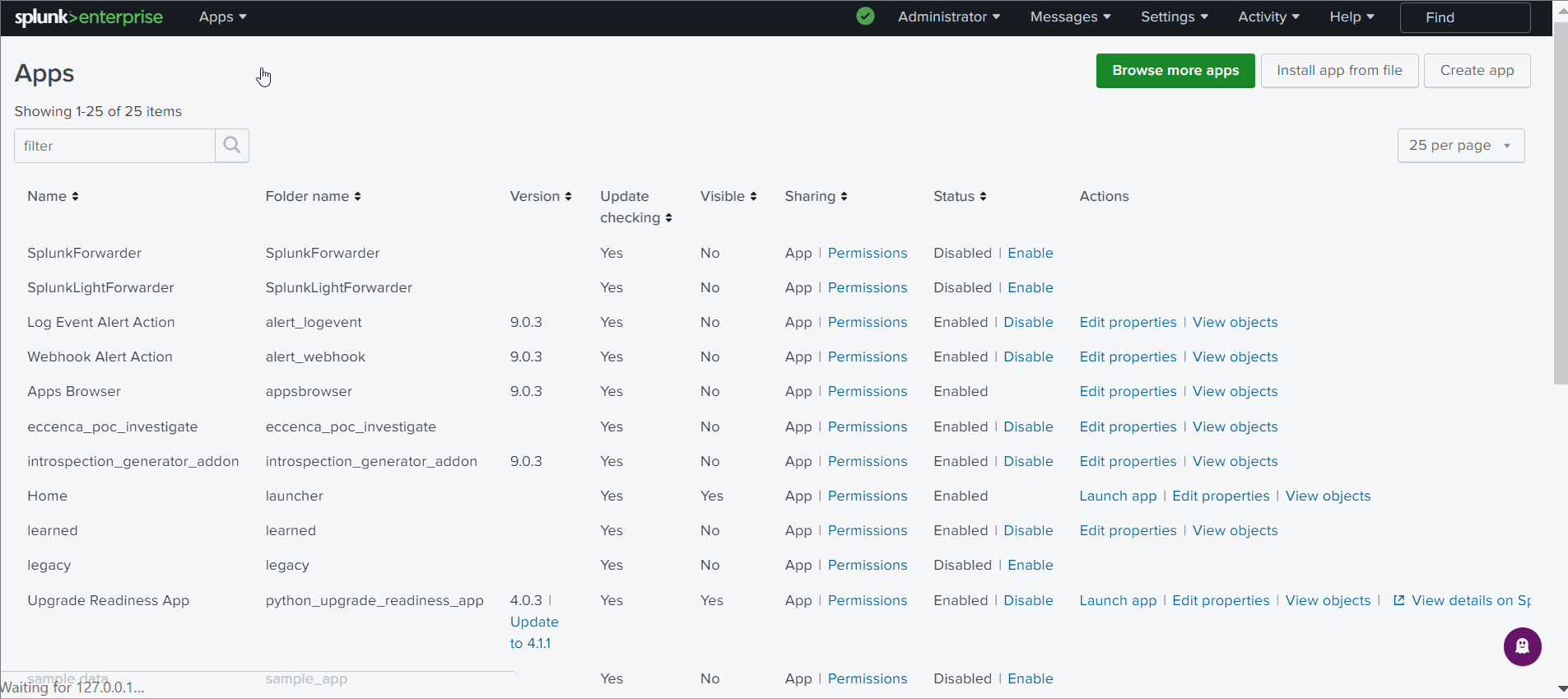Open the 25 per page dropdown
Viewport: 1568px width, 699px height.
[1460, 146]
